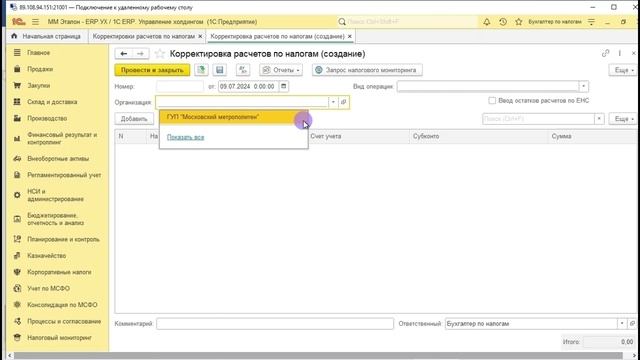Open link icon beside Ответственный field
Image resolution: width=640 pixels, height=360 pixels.
pyautogui.click(x=632, y=324)
